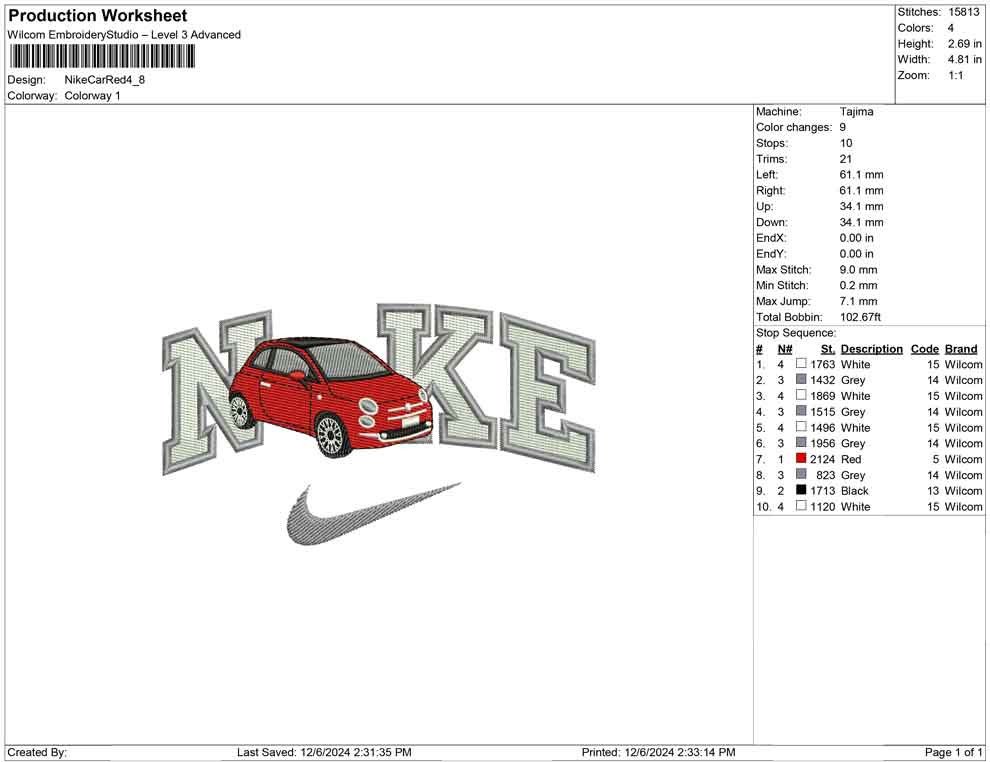The height and width of the screenshot is (762, 990).
Task: Select the Colors value 4
Action: [x=950, y=28]
